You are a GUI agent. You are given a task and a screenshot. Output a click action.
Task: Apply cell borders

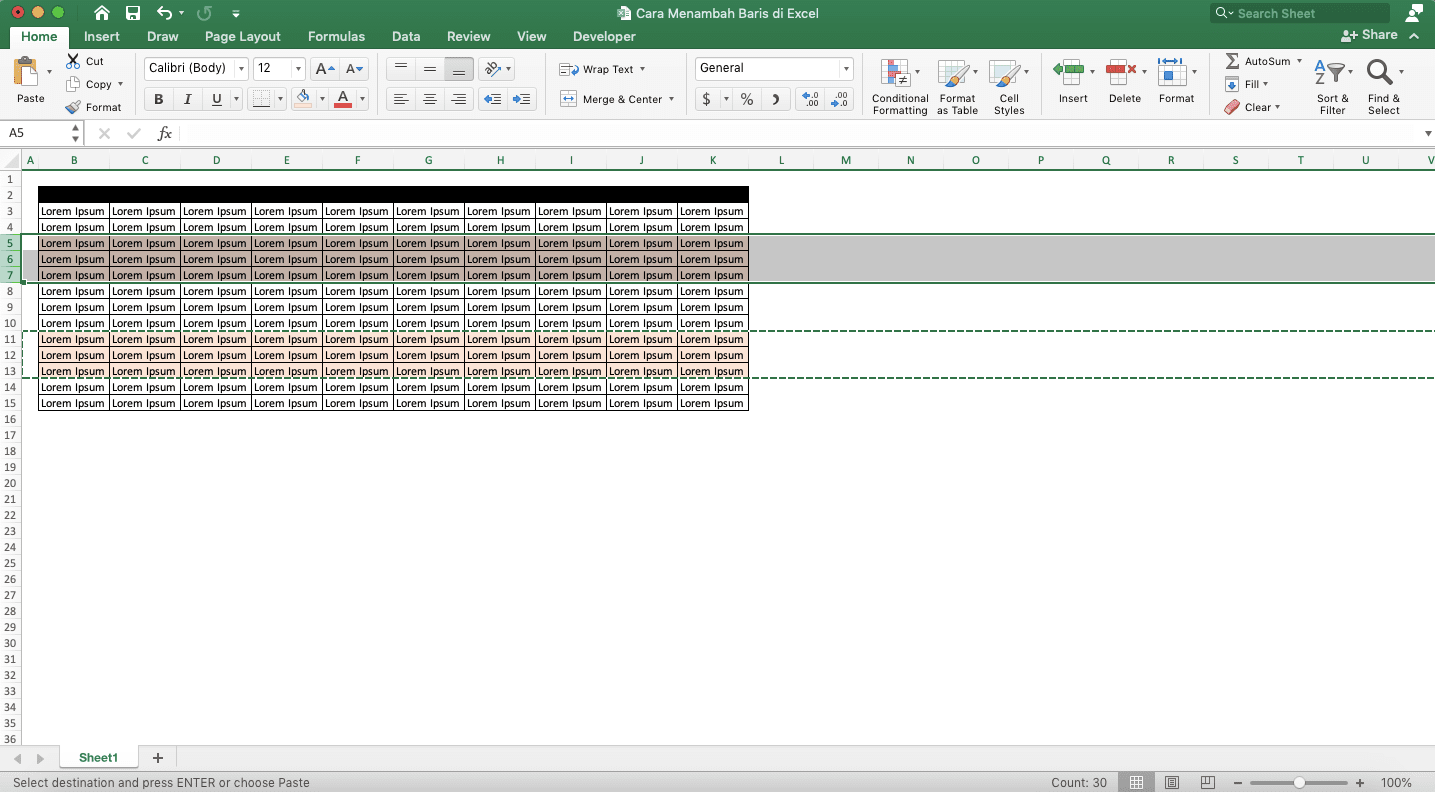pos(261,99)
